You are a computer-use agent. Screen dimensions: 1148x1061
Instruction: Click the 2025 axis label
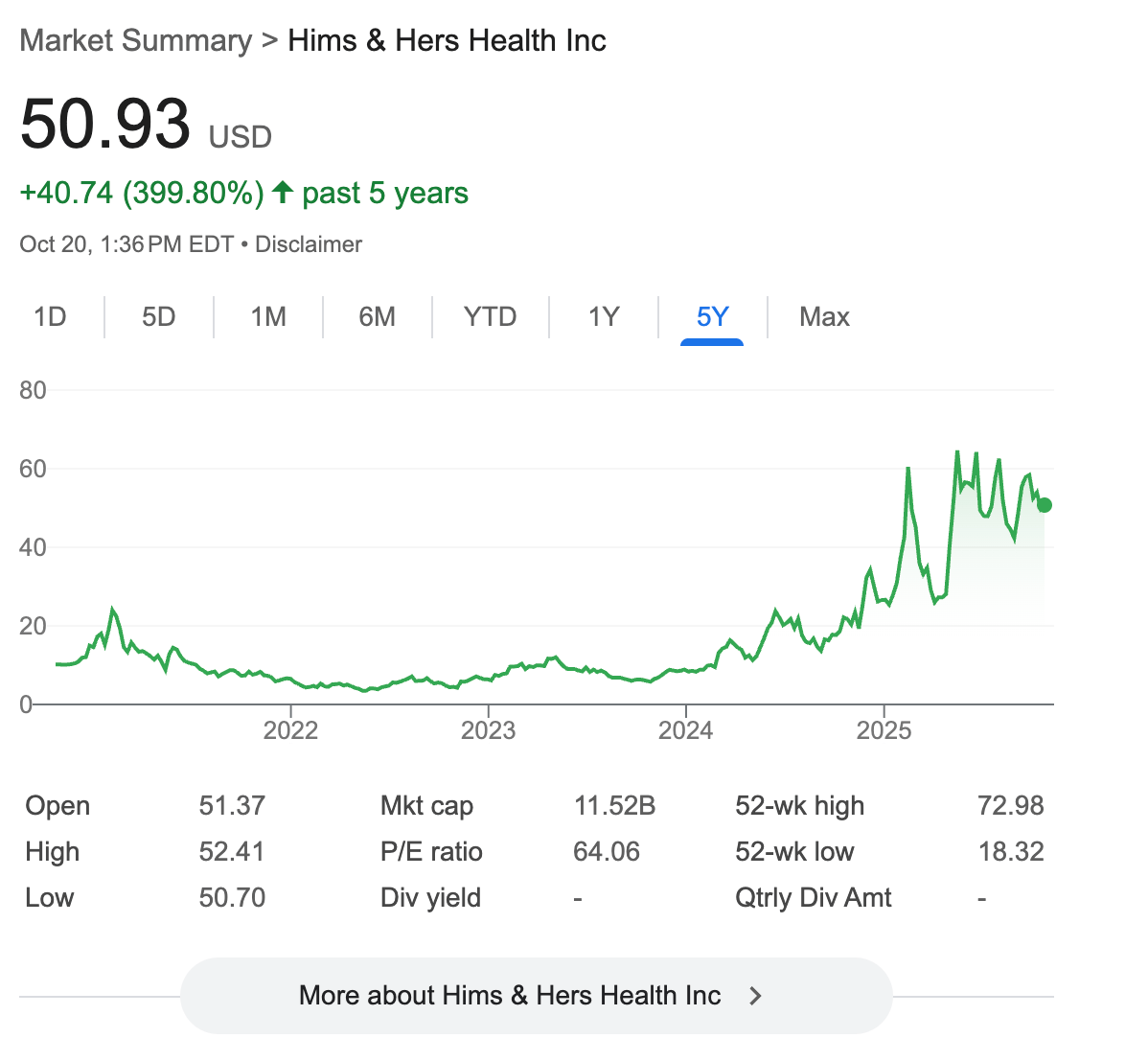pyautogui.click(x=884, y=730)
